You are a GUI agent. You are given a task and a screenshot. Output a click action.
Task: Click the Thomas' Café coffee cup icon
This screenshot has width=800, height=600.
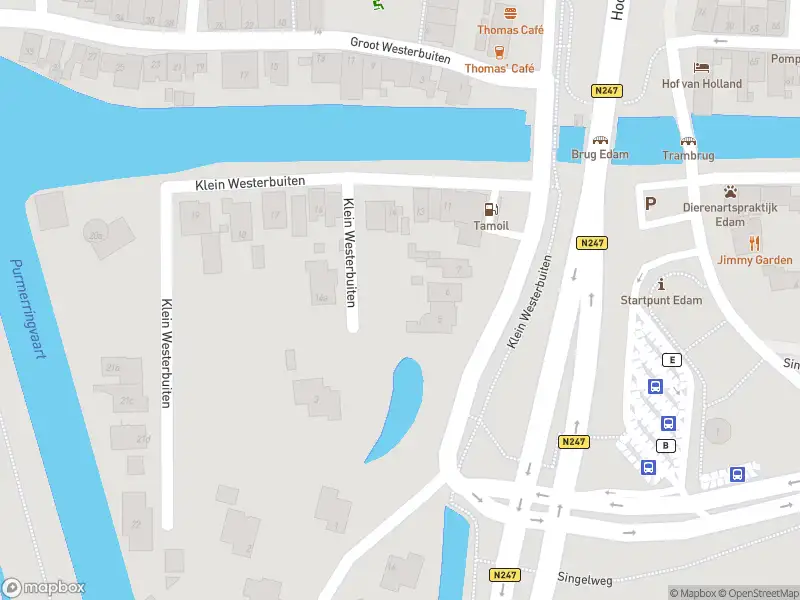pyautogui.click(x=499, y=52)
